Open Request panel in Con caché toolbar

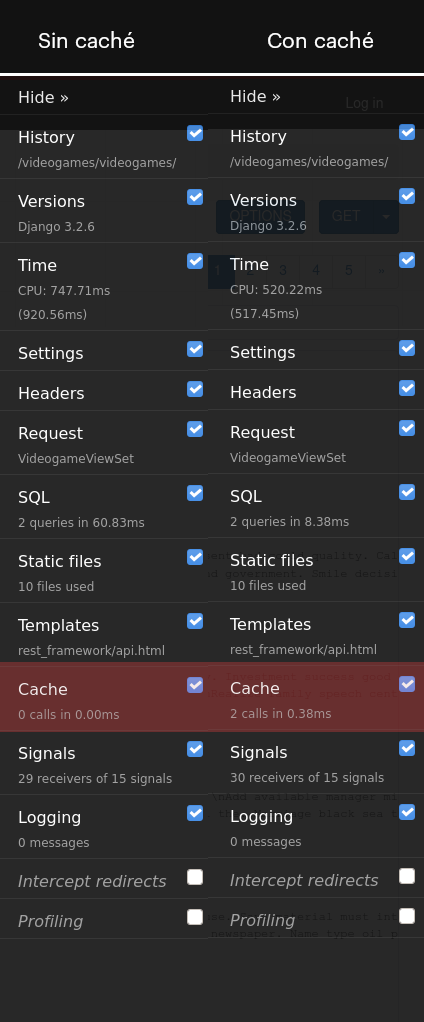pos(262,432)
